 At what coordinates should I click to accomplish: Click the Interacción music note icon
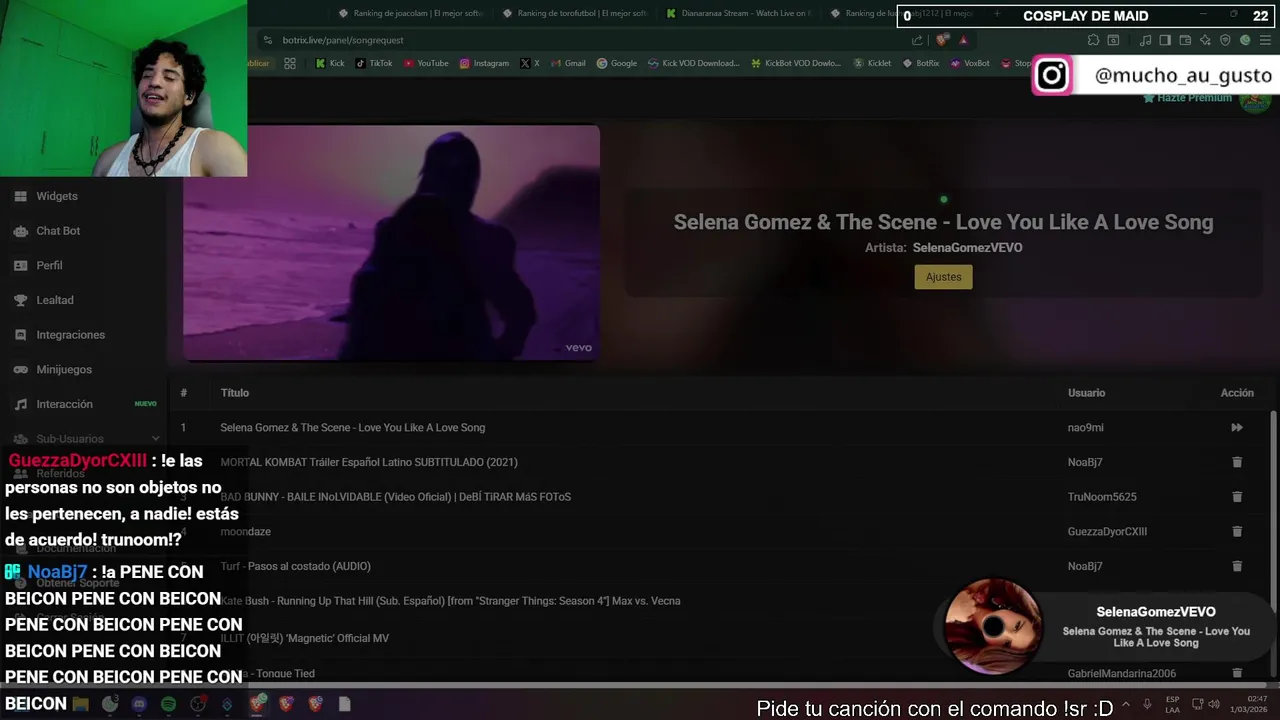coord(20,404)
